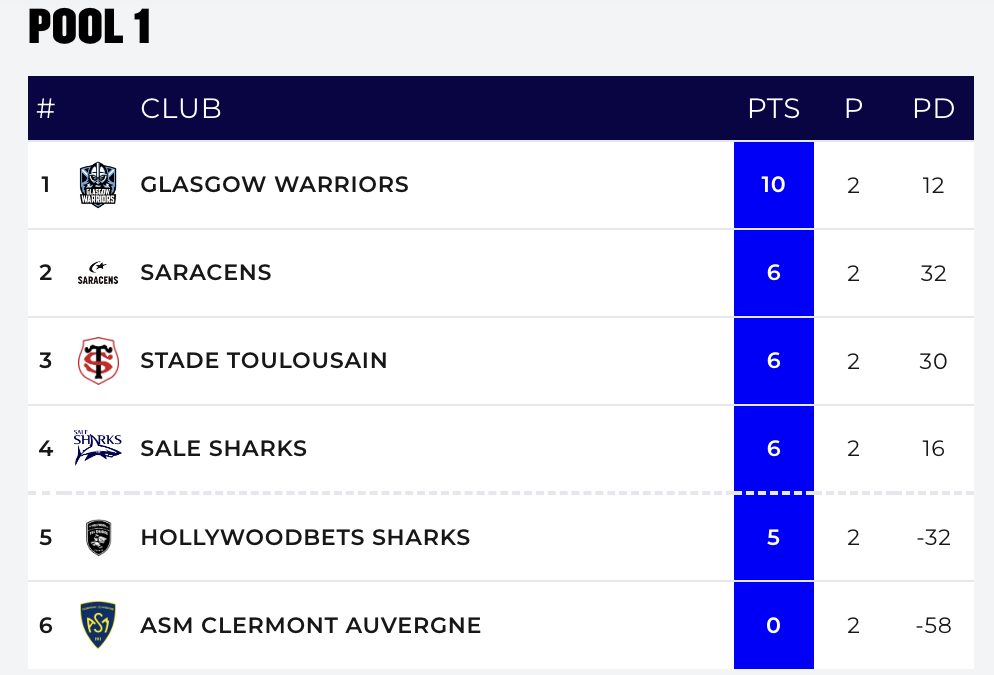Screen dimensions: 994x675
Task: Click the ASM Clermont Auvergne crest
Action: click(98, 625)
